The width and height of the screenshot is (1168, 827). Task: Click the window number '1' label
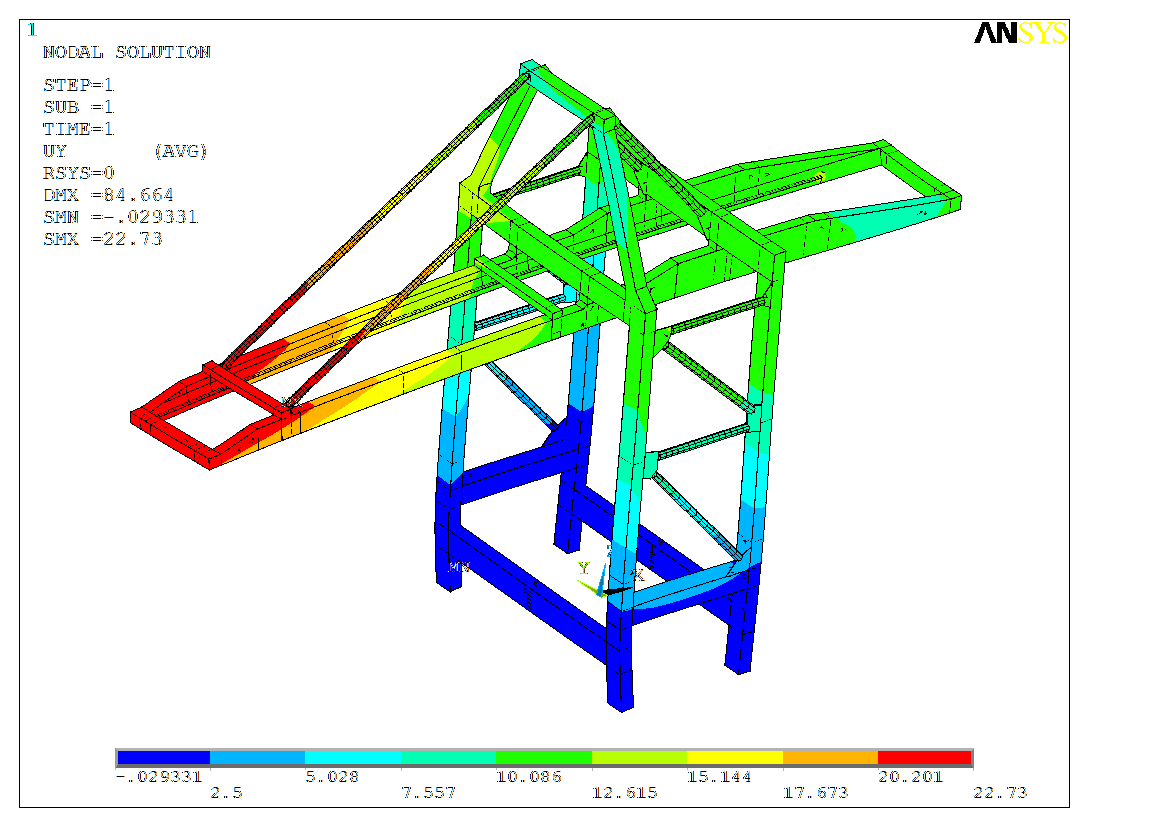(32, 30)
